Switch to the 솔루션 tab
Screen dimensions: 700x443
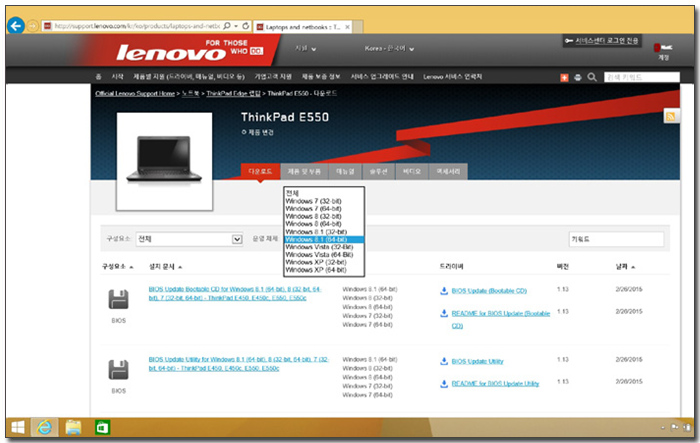379,171
